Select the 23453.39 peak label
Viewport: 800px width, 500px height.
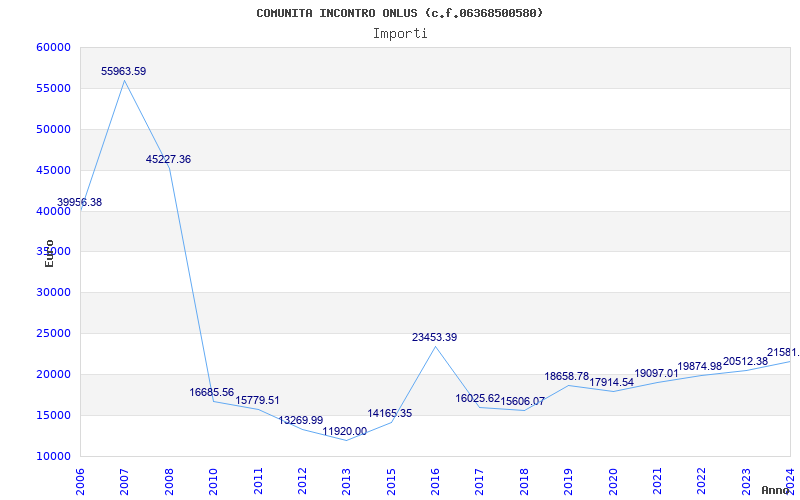pos(435,337)
